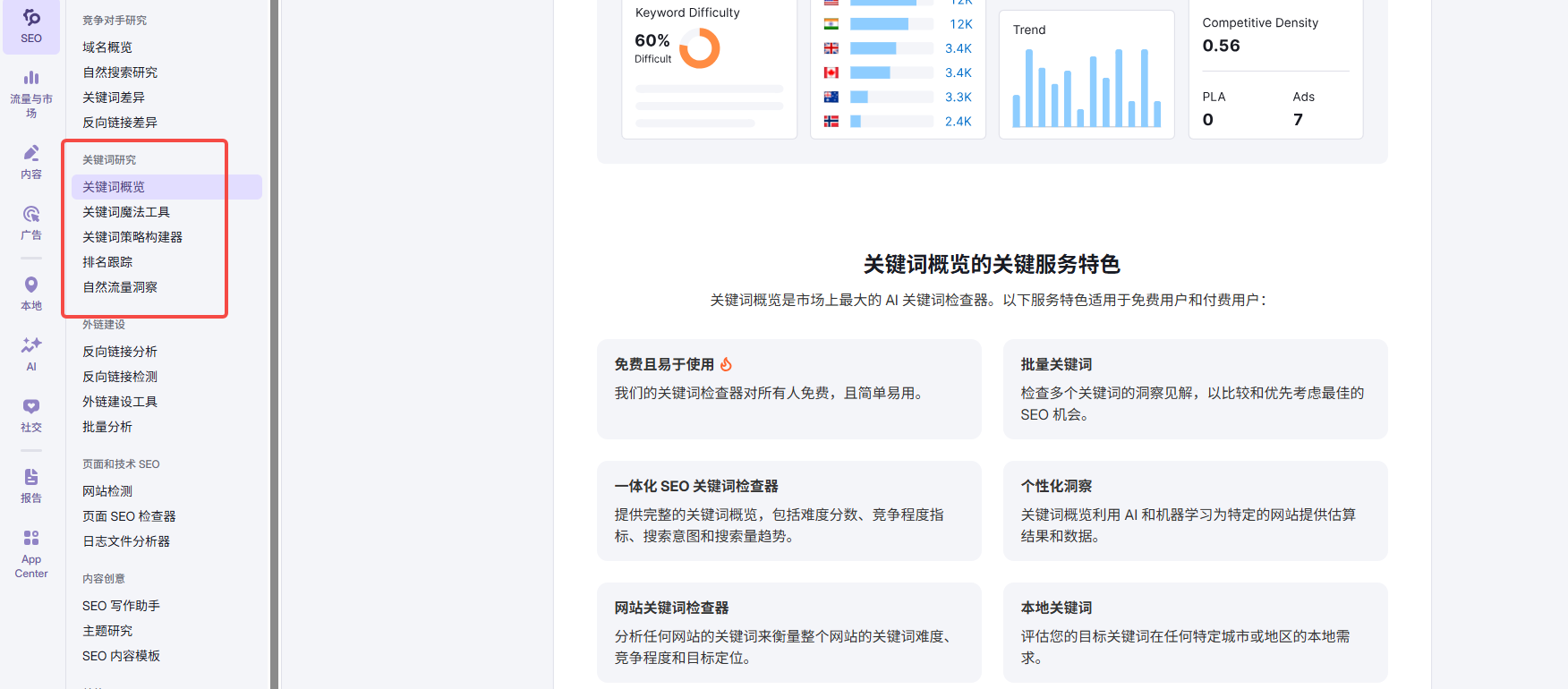
Task: Open 批量分析 link
Action: click(107, 427)
